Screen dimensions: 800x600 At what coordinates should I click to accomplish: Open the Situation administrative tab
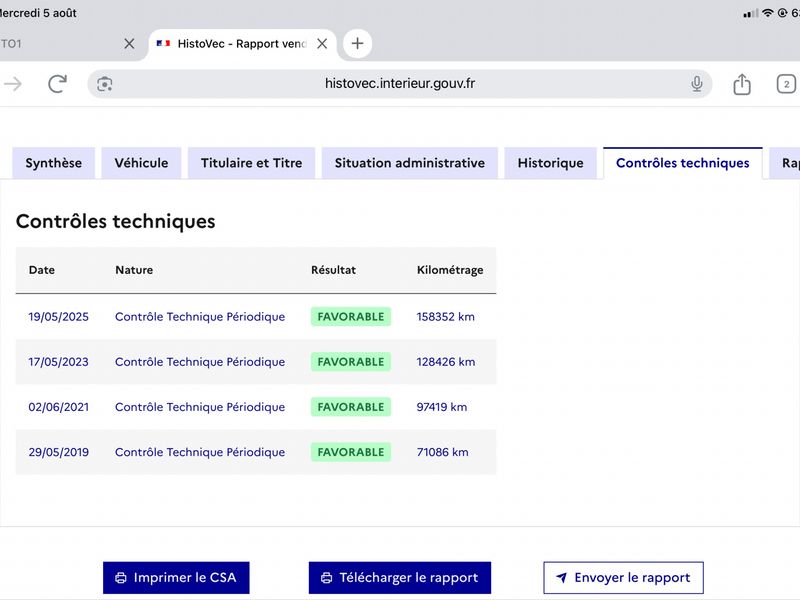410,163
